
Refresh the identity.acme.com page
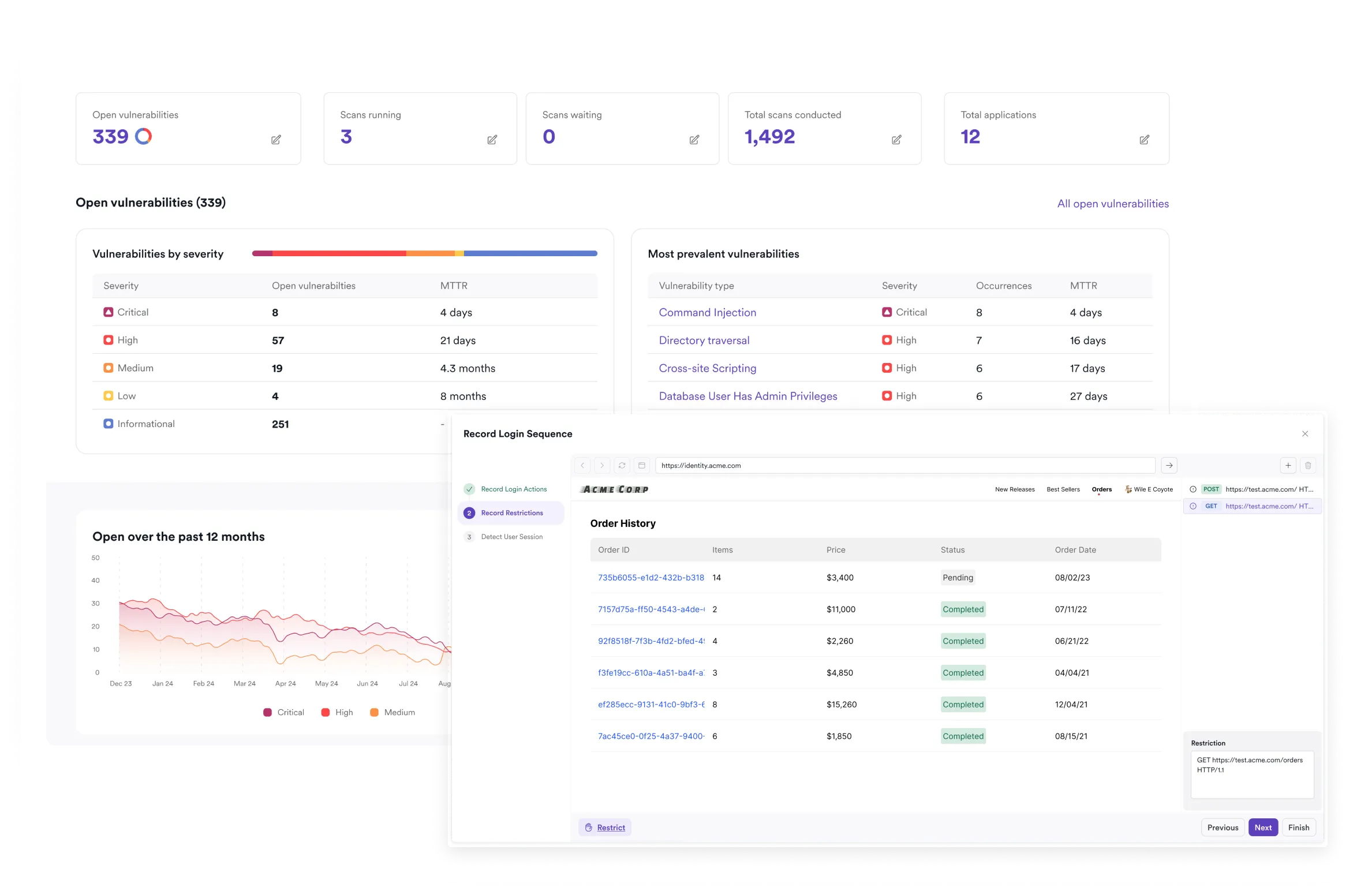[x=622, y=465]
